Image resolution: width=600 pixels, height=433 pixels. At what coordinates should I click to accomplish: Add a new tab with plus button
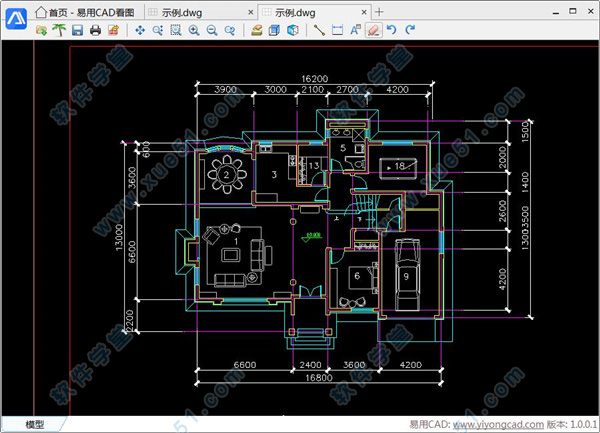[x=379, y=11]
